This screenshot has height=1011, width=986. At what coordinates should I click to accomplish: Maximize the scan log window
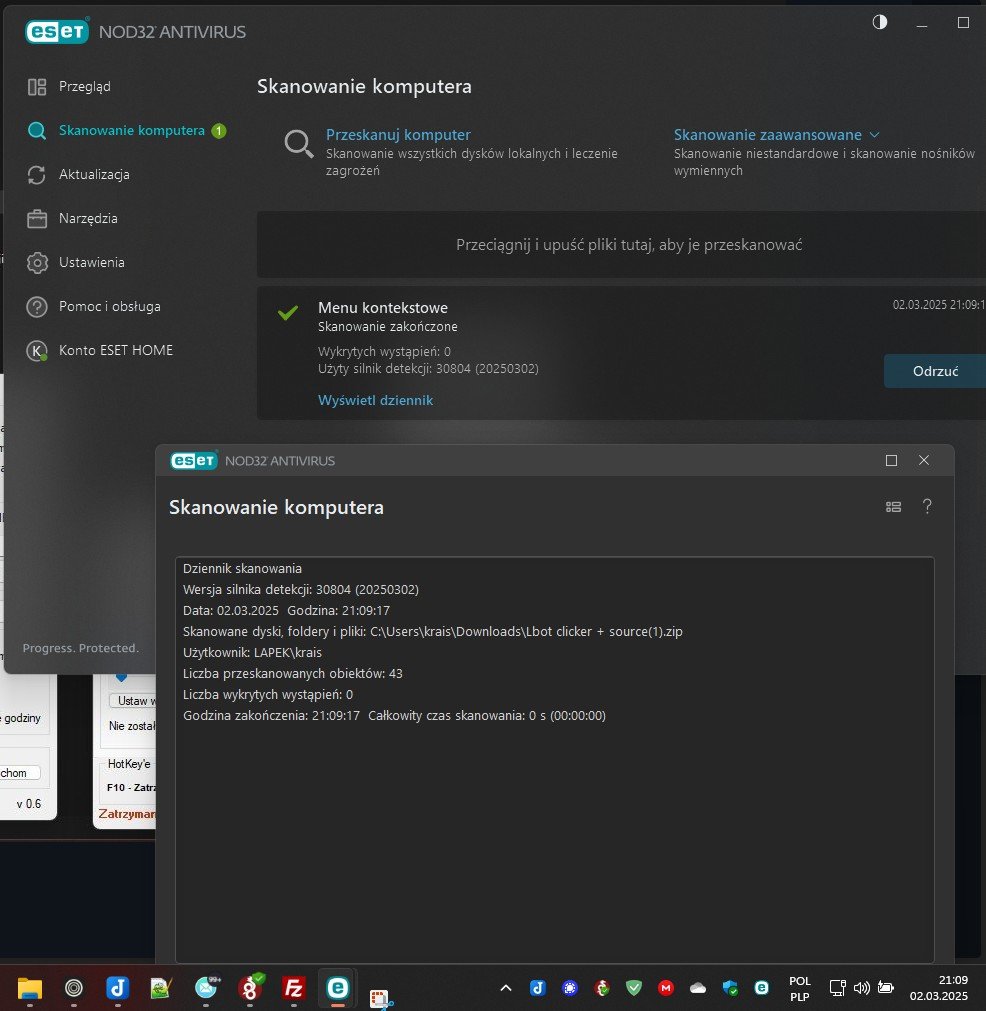(891, 461)
